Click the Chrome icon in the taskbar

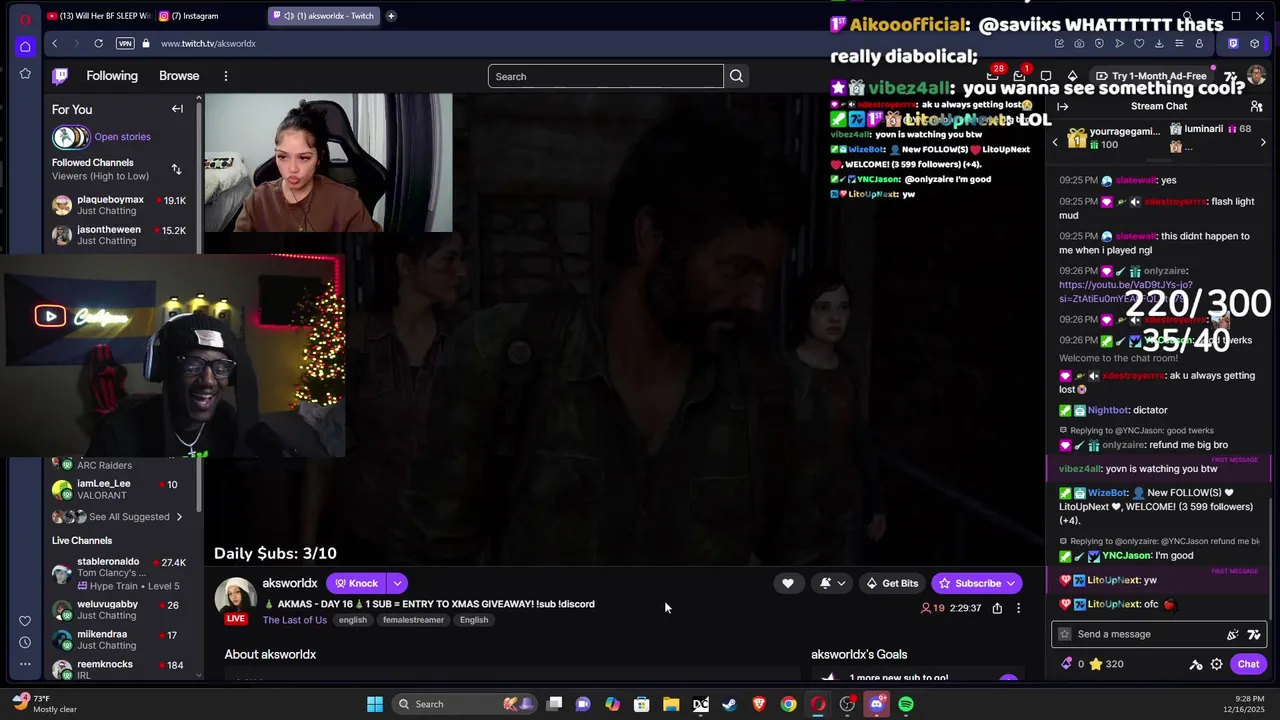point(789,704)
